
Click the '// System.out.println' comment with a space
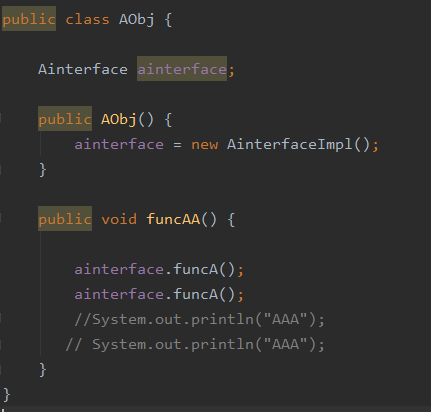[x=195, y=344]
